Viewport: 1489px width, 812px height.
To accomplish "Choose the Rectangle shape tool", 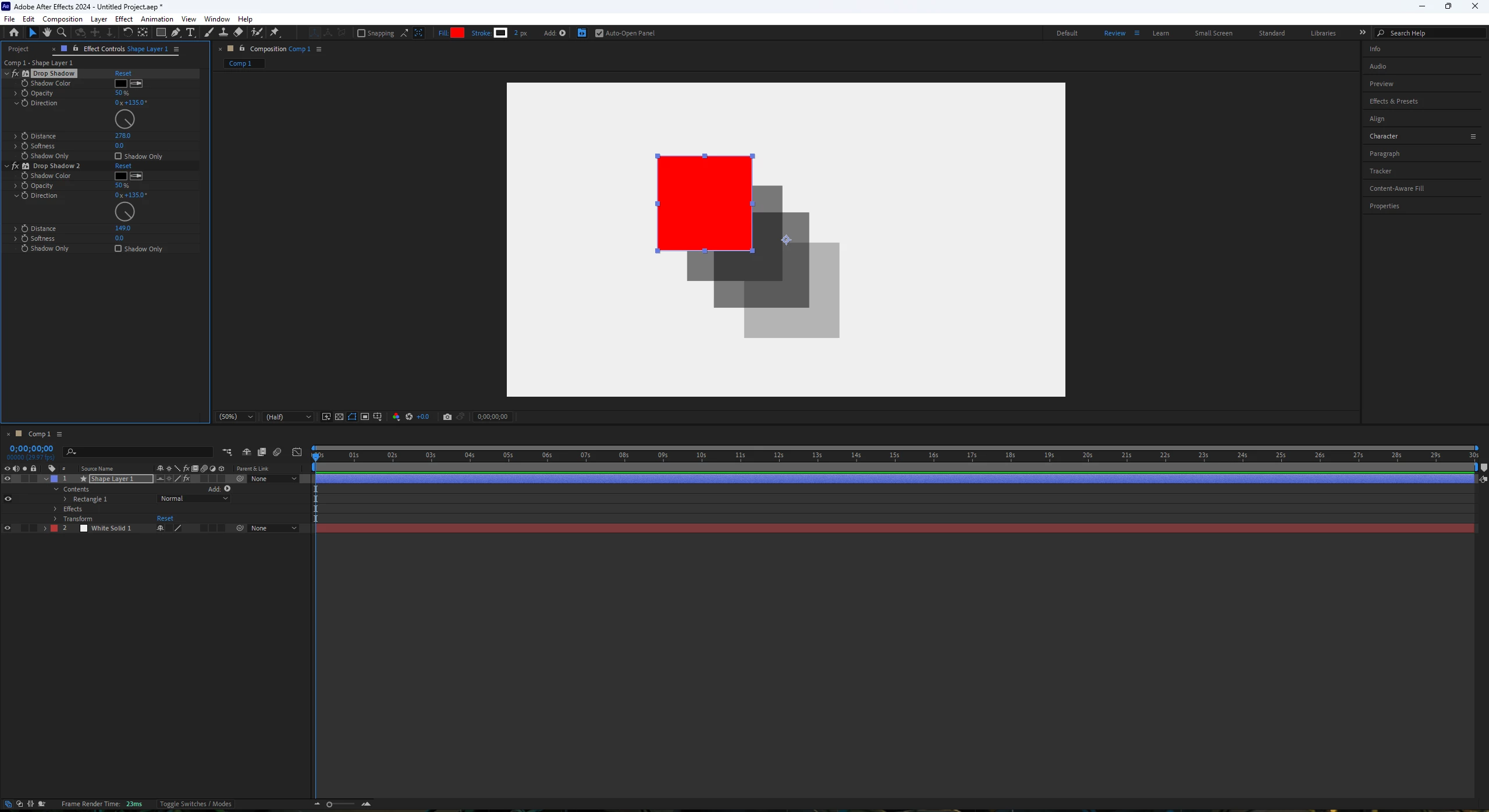I will 161,33.
